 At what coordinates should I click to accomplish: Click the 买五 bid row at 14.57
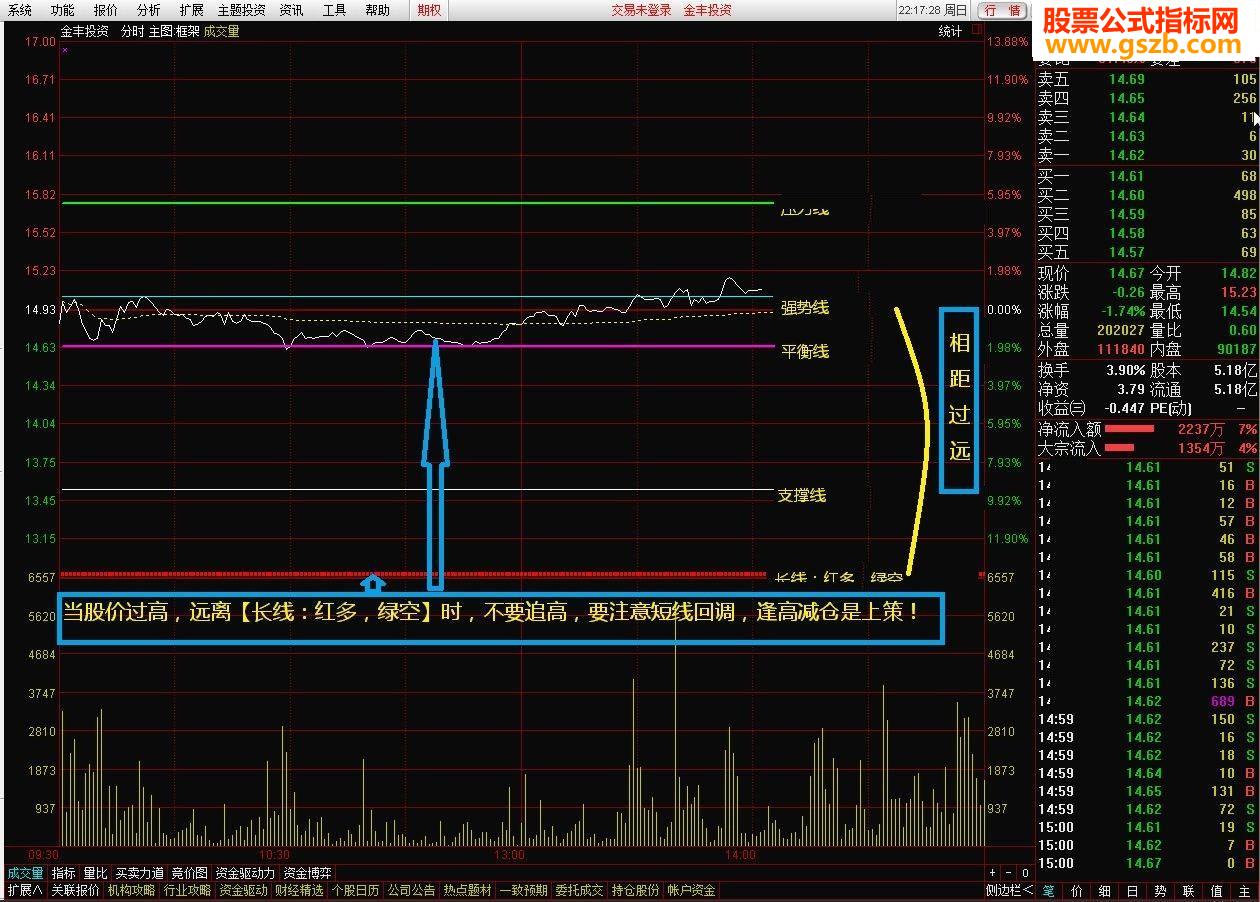coord(1147,252)
